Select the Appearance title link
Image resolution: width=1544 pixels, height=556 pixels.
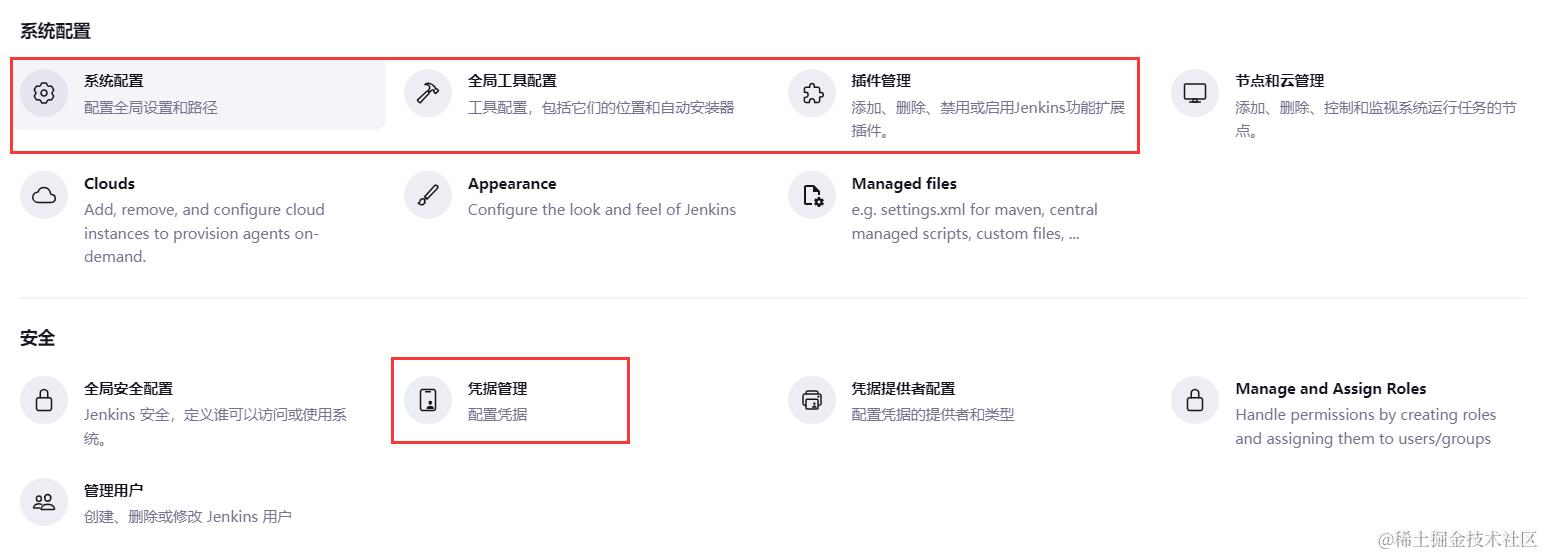pyautogui.click(x=512, y=184)
